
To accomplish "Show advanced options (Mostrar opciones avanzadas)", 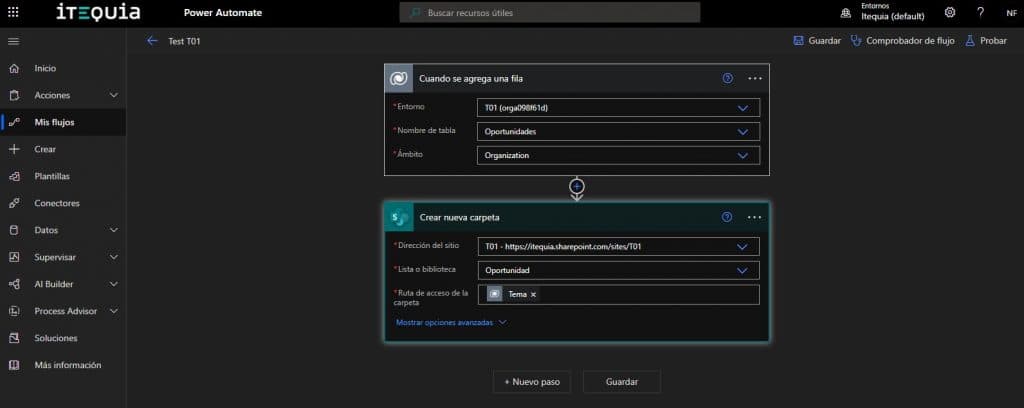I will 451,322.
